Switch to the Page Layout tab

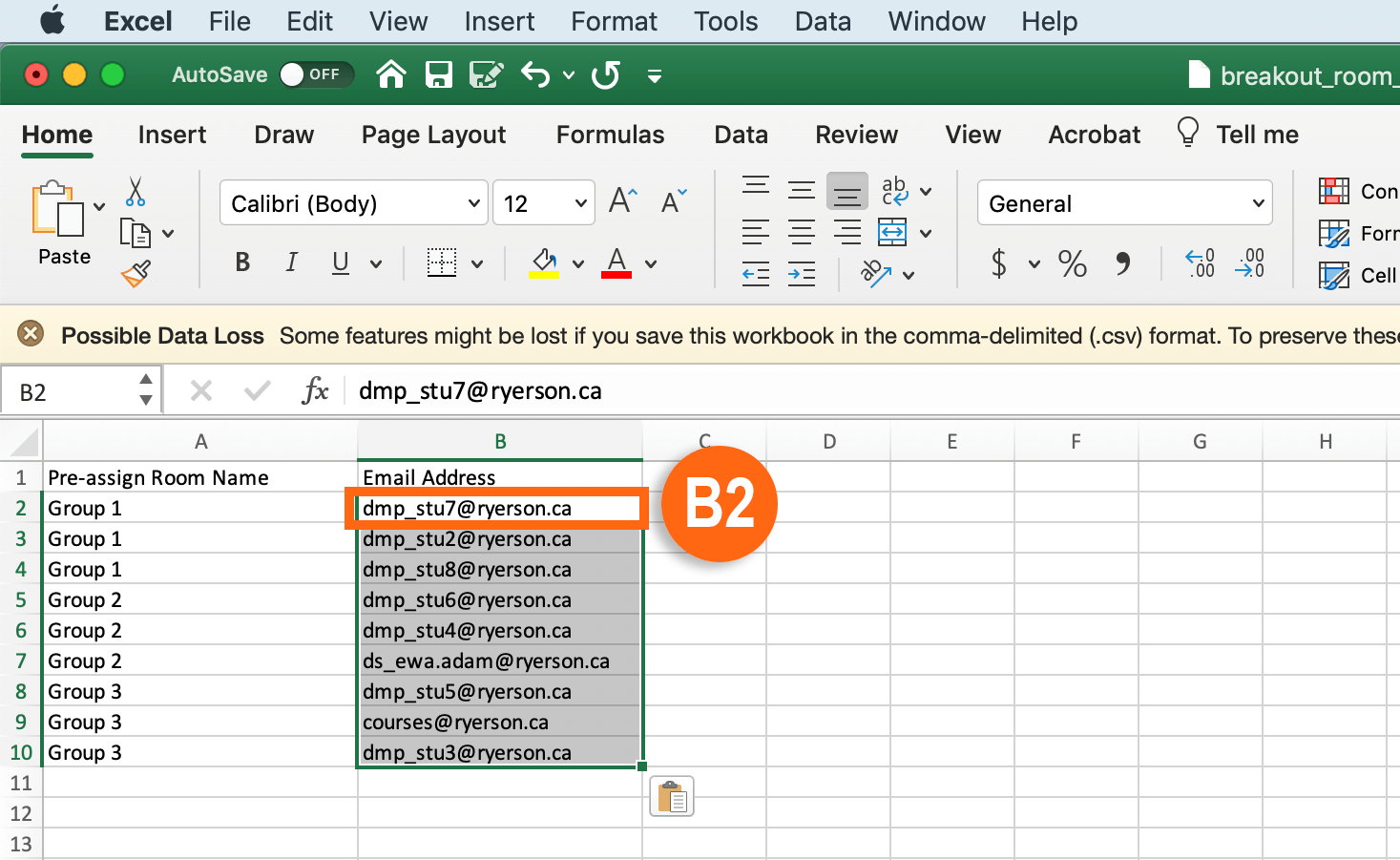433,135
